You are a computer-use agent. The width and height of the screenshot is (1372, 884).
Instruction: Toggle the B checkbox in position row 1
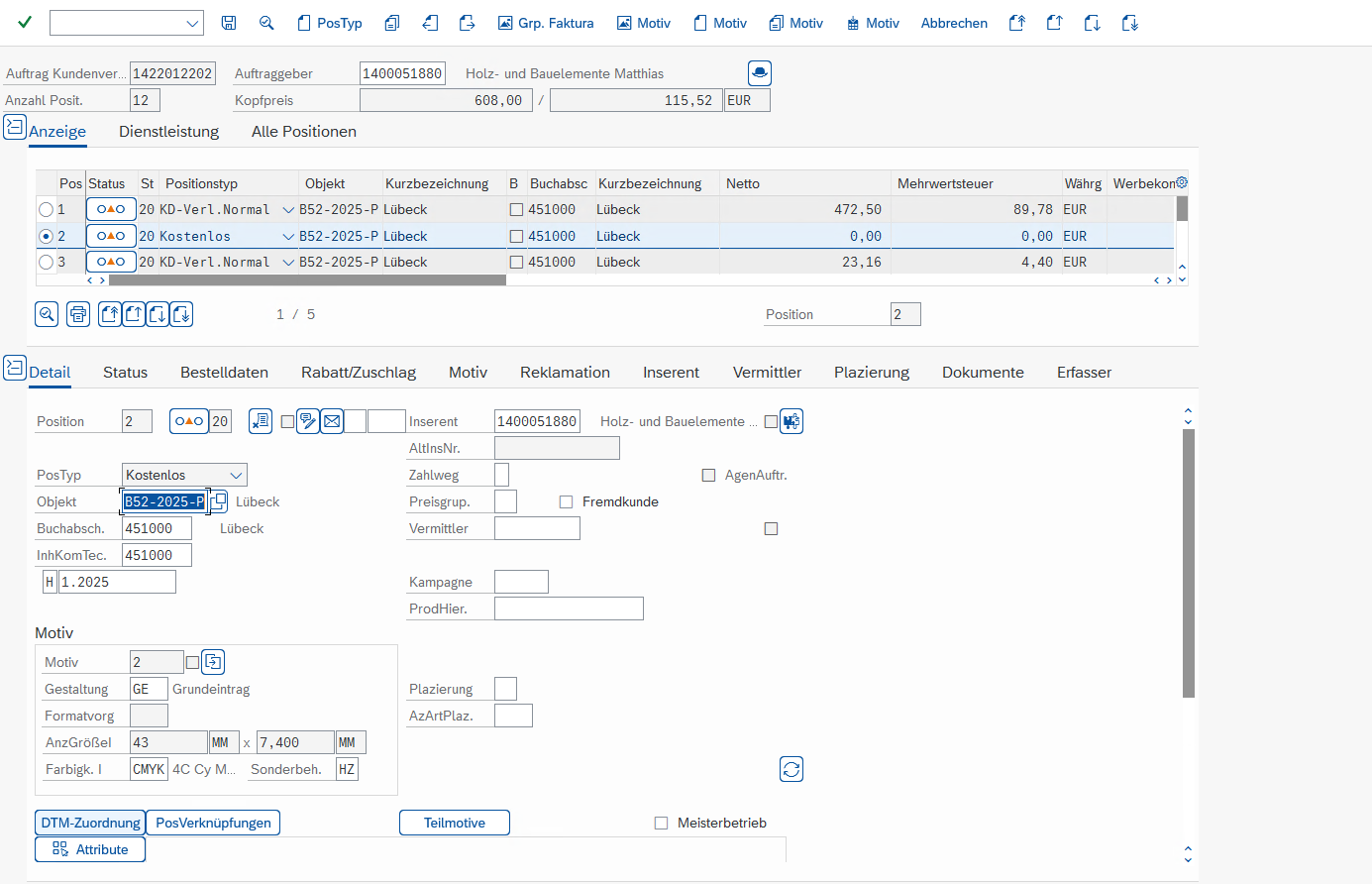coord(516,209)
